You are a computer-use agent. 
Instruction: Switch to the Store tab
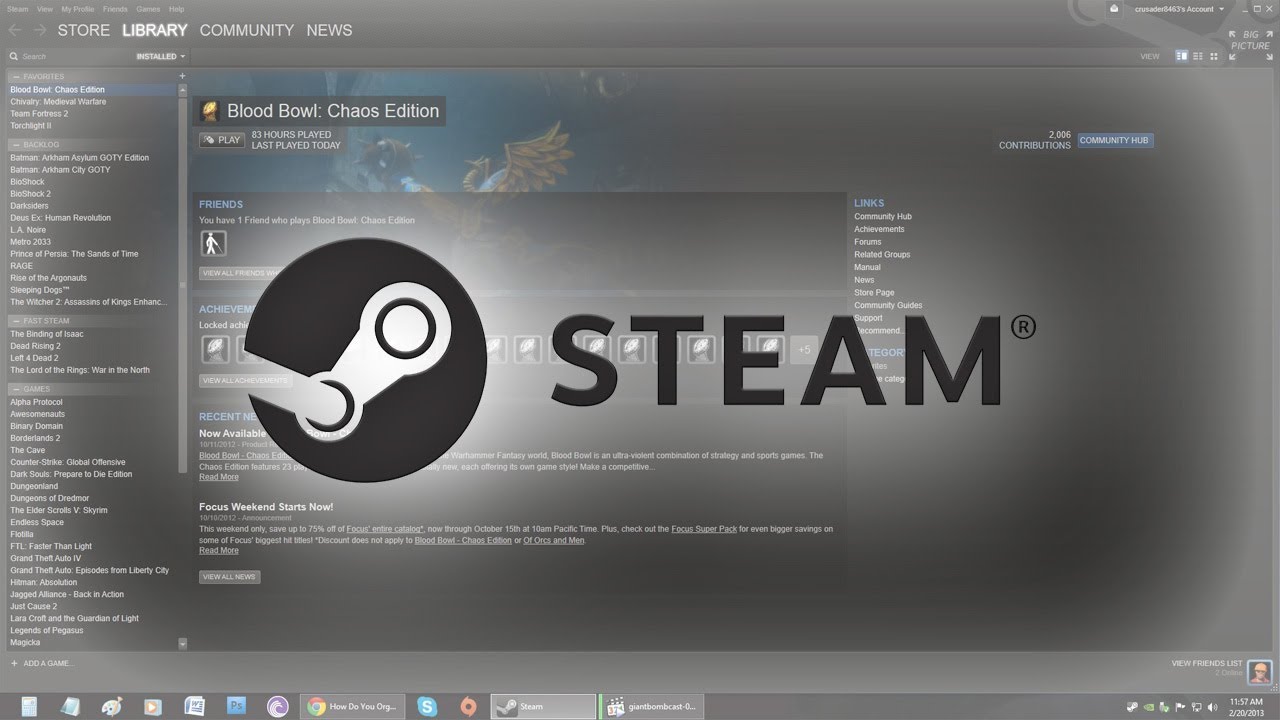click(84, 30)
